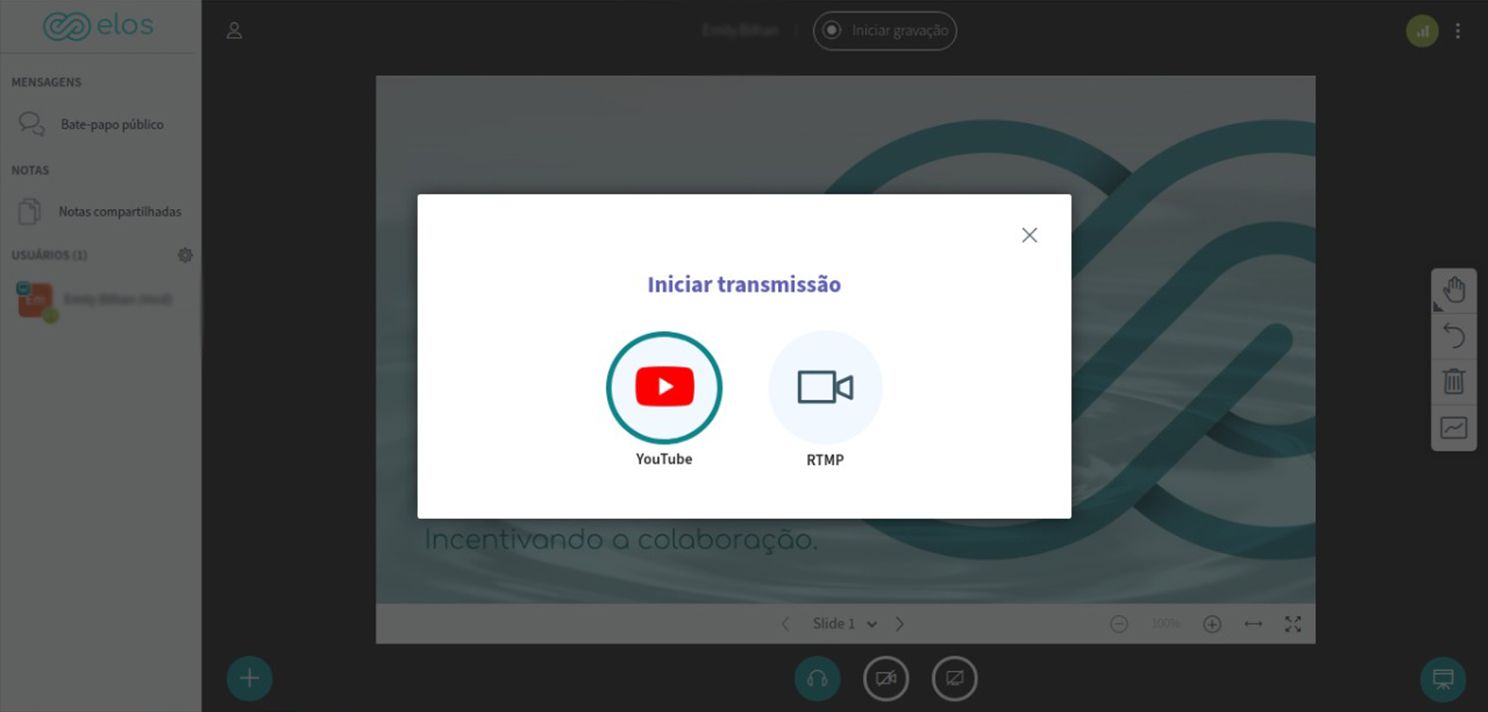The image size is (1488, 712).
Task: Open the three-dot options menu
Action: coord(1458,31)
